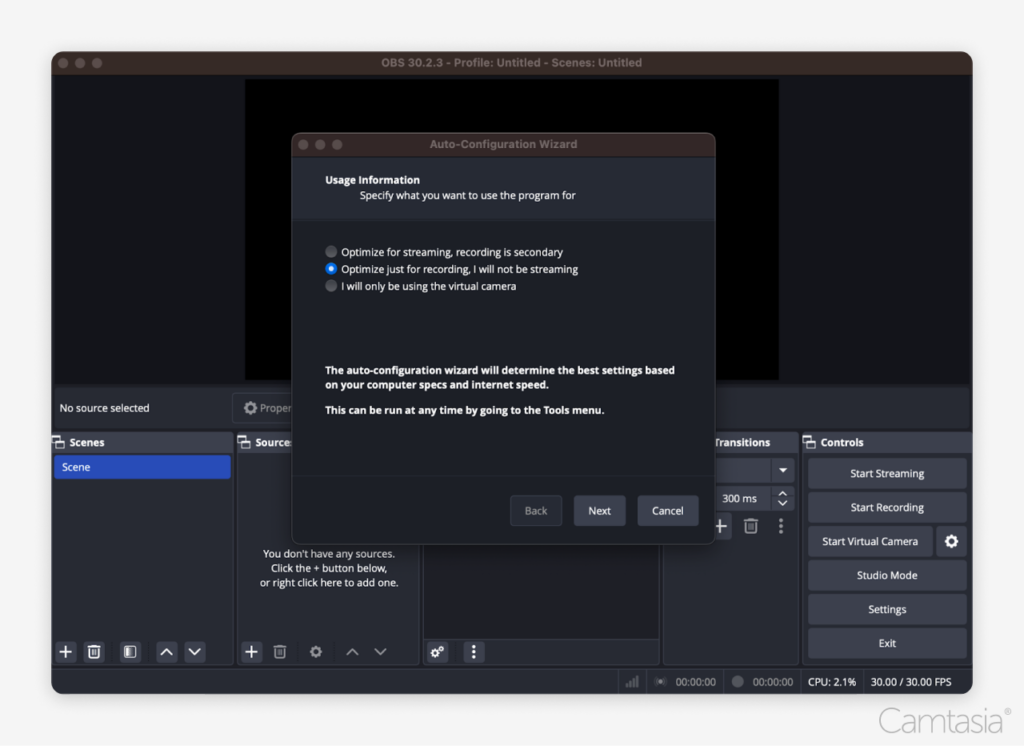Open the transitions overflow menu
This screenshot has width=1024, height=746.
pyautogui.click(x=780, y=526)
